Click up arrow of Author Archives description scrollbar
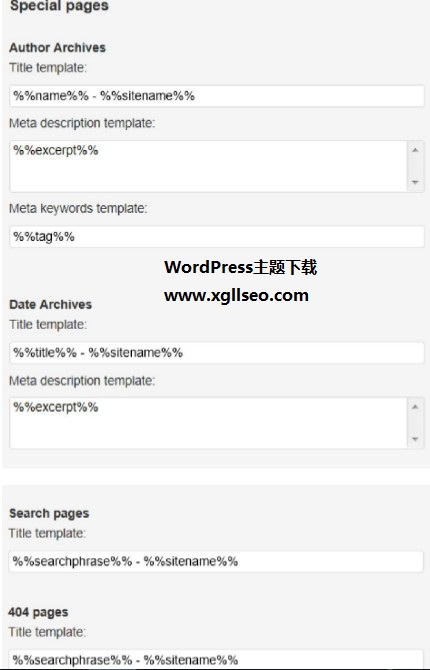Viewport: 430px width, 670px height. [x=415, y=150]
